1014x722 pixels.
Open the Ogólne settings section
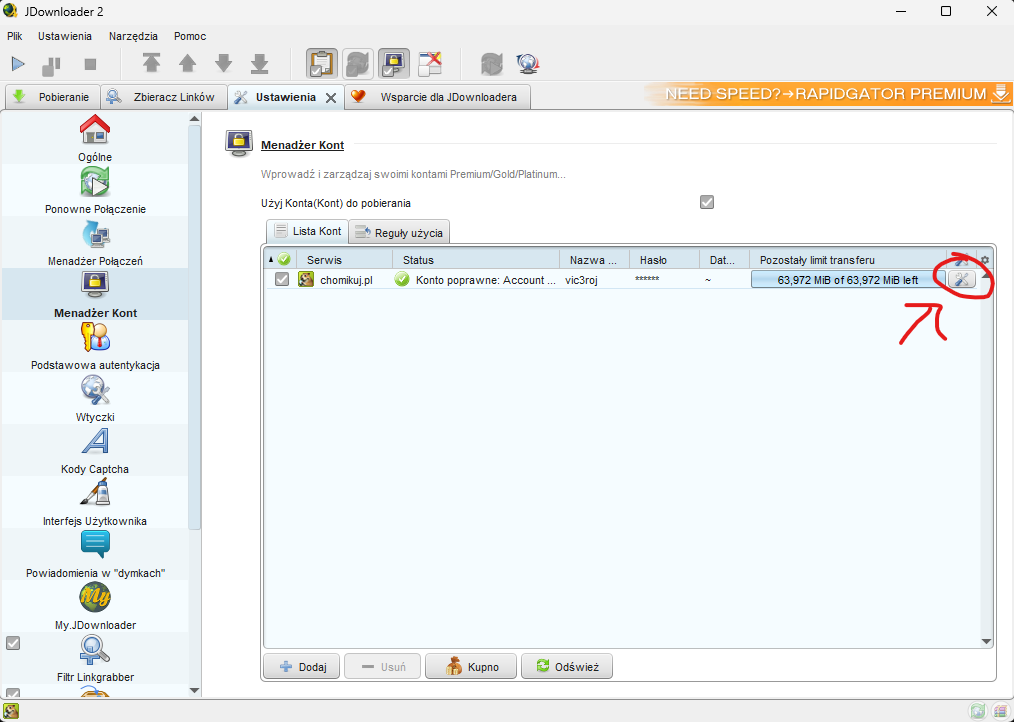tap(95, 138)
